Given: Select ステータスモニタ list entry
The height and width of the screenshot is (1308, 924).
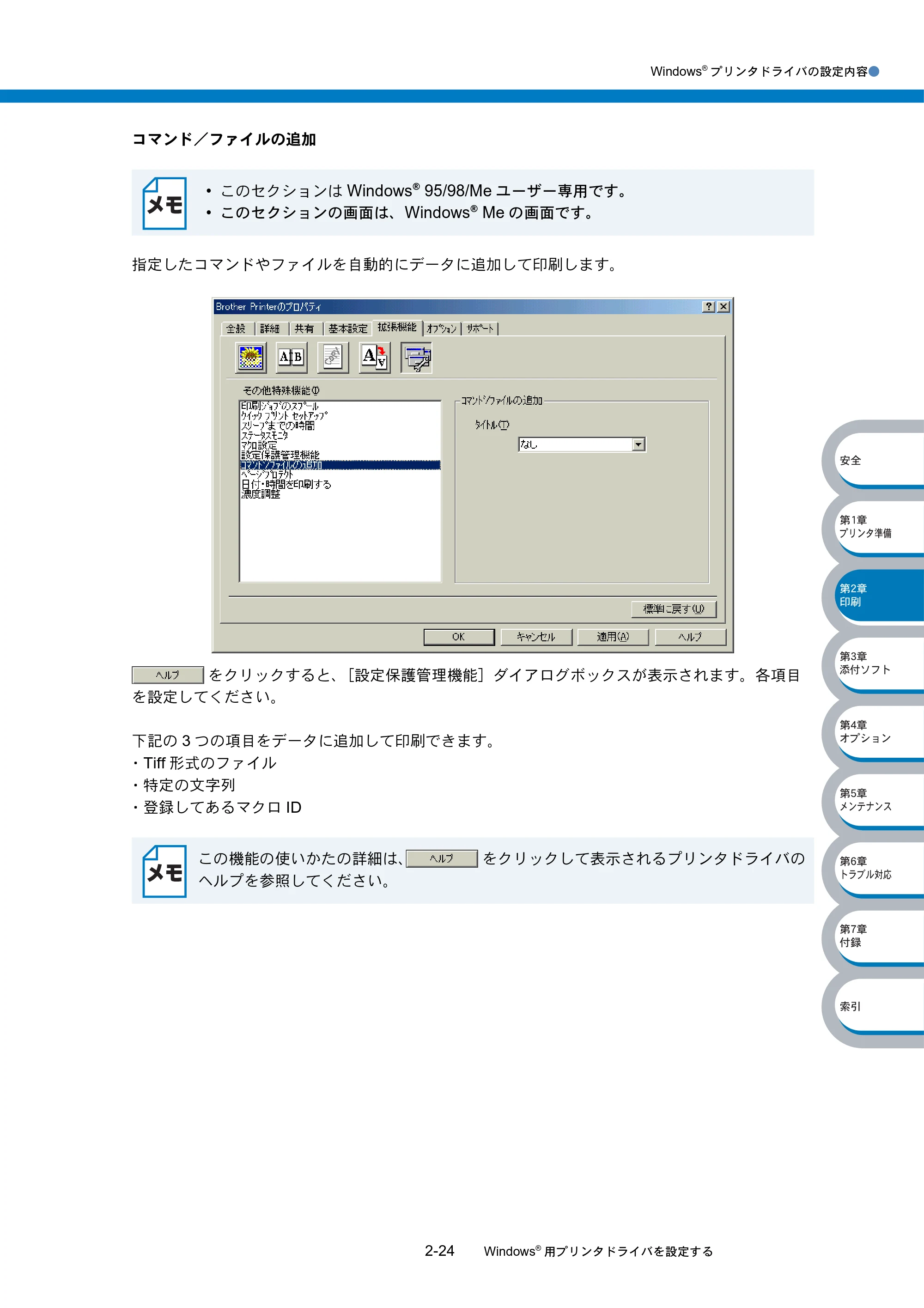Looking at the screenshot, I should [340, 435].
